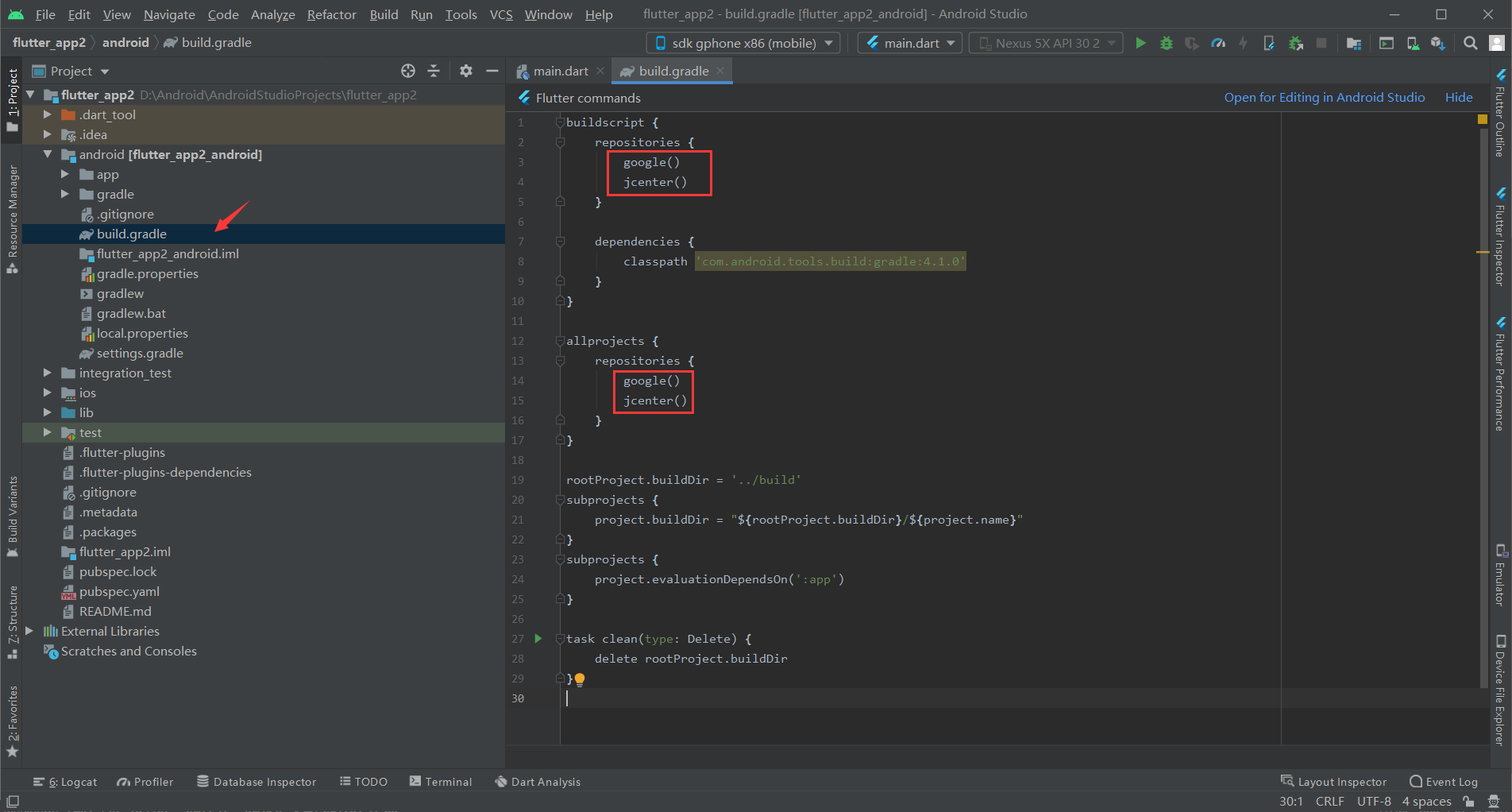Start debugging with the bug icon
Viewport: 1512px width, 812px height.
coord(1167,43)
